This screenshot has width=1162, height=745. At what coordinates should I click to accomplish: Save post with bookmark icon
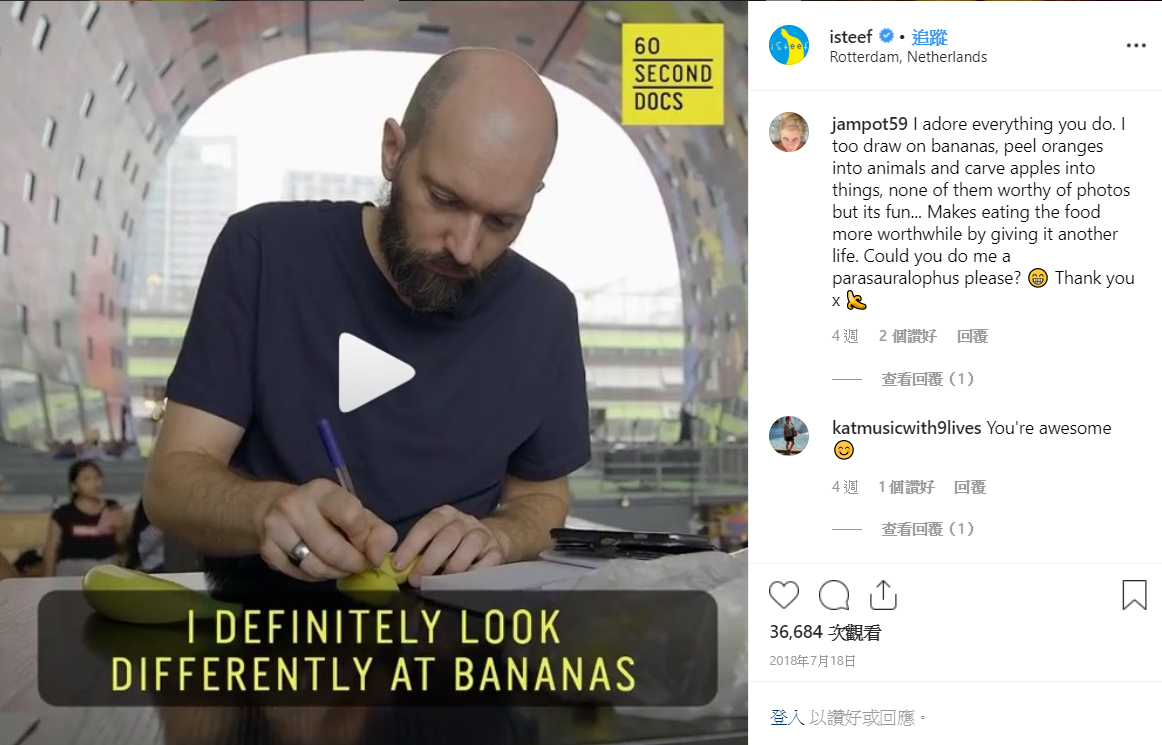click(x=1134, y=595)
